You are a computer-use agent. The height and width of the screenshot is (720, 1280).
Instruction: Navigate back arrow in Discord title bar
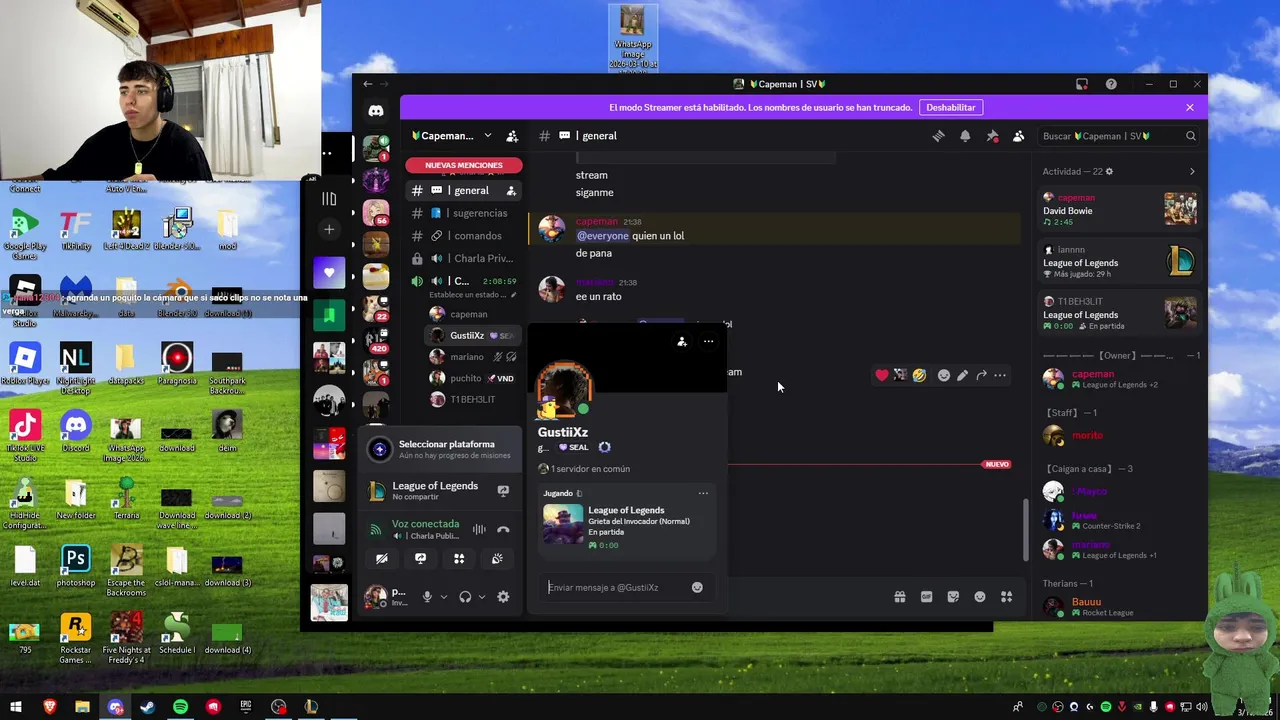(368, 84)
